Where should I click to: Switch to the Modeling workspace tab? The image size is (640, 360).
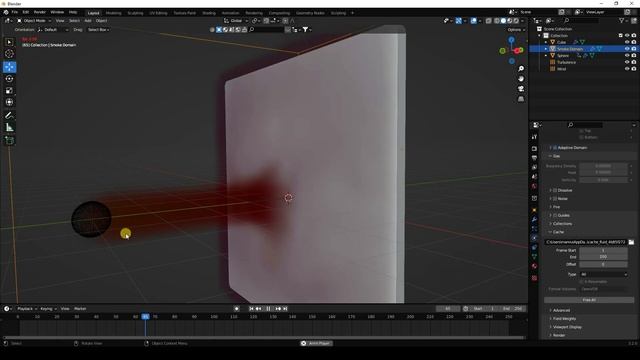[x=113, y=13]
